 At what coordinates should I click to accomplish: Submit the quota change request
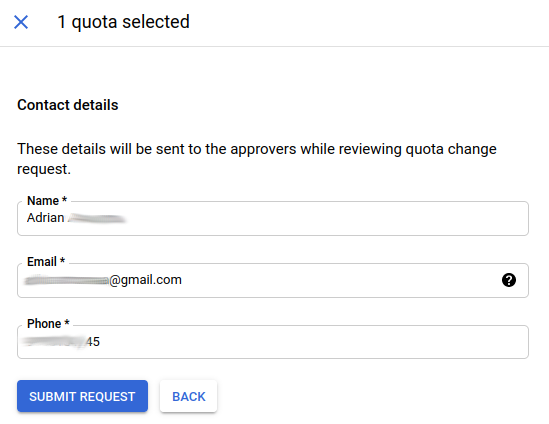(x=82, y=396)
